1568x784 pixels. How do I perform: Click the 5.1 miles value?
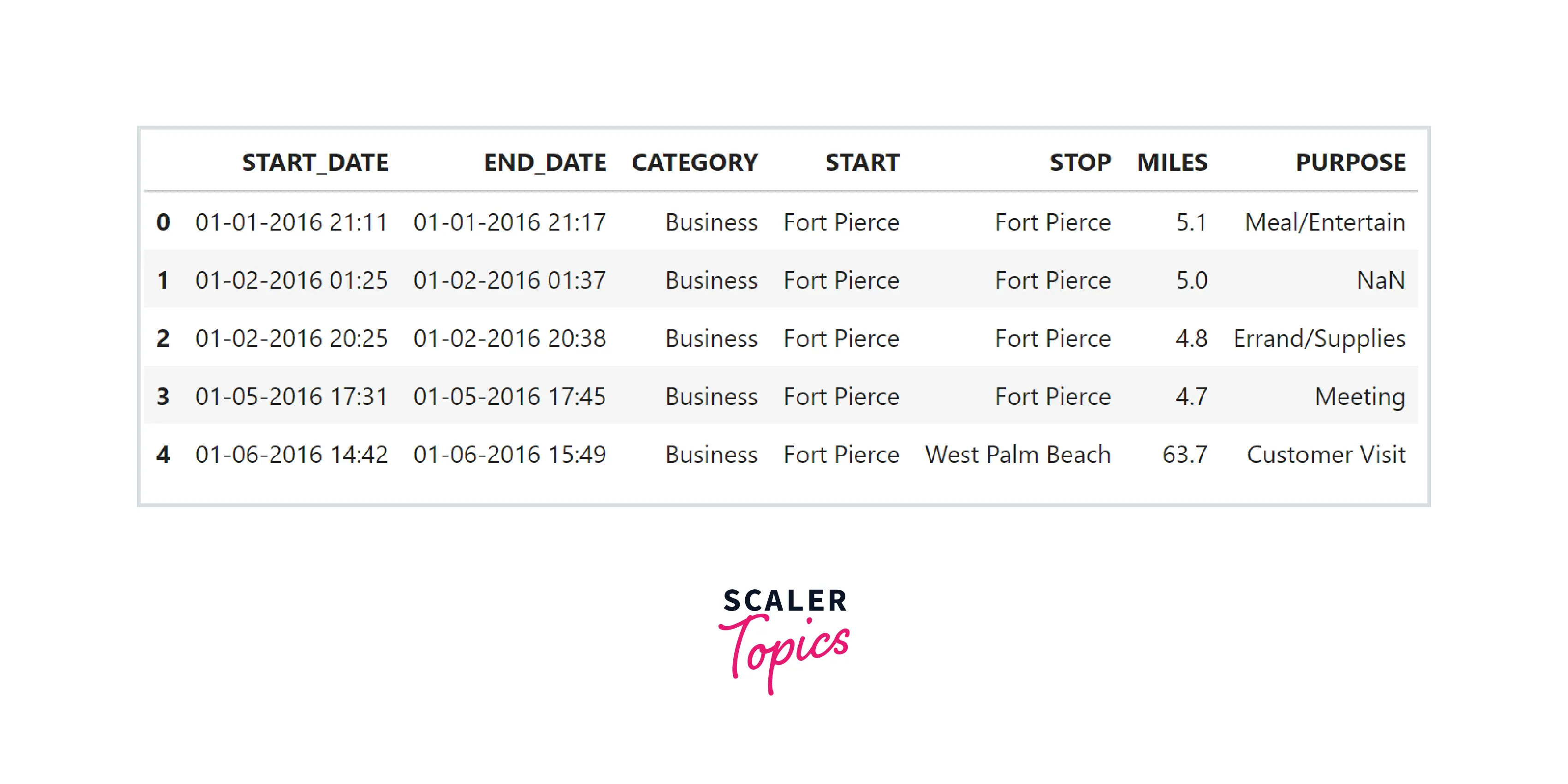(x=1191, y=223)
